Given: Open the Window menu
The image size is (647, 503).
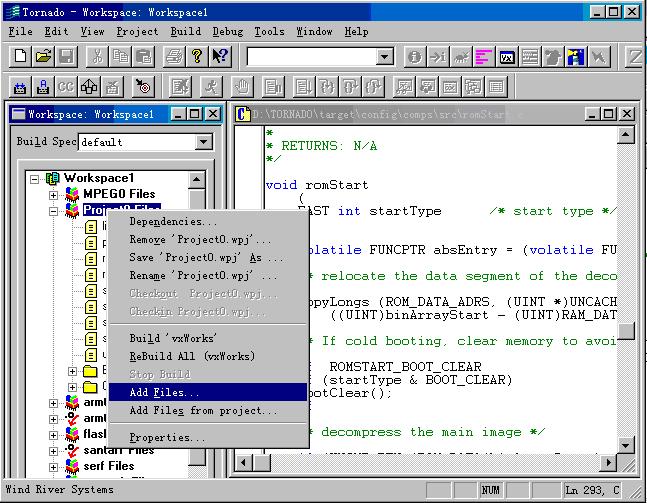Looking at the screenshot, I should 314,31.
